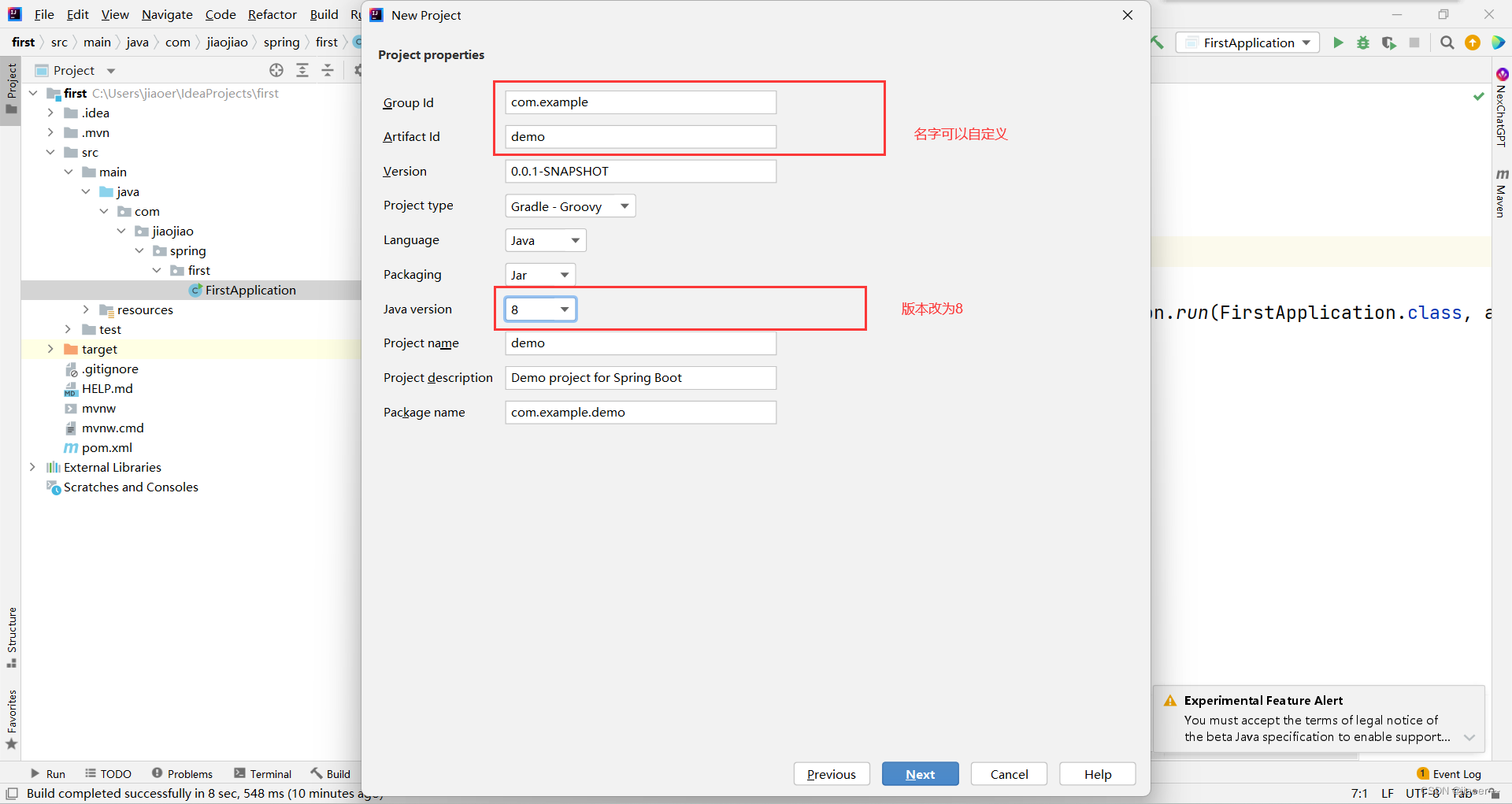
Task: Open the Language dropdown
Action: 546,240
